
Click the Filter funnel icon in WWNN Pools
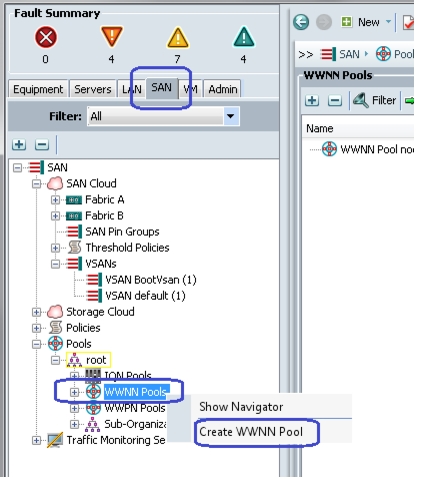tap(361, 100)
